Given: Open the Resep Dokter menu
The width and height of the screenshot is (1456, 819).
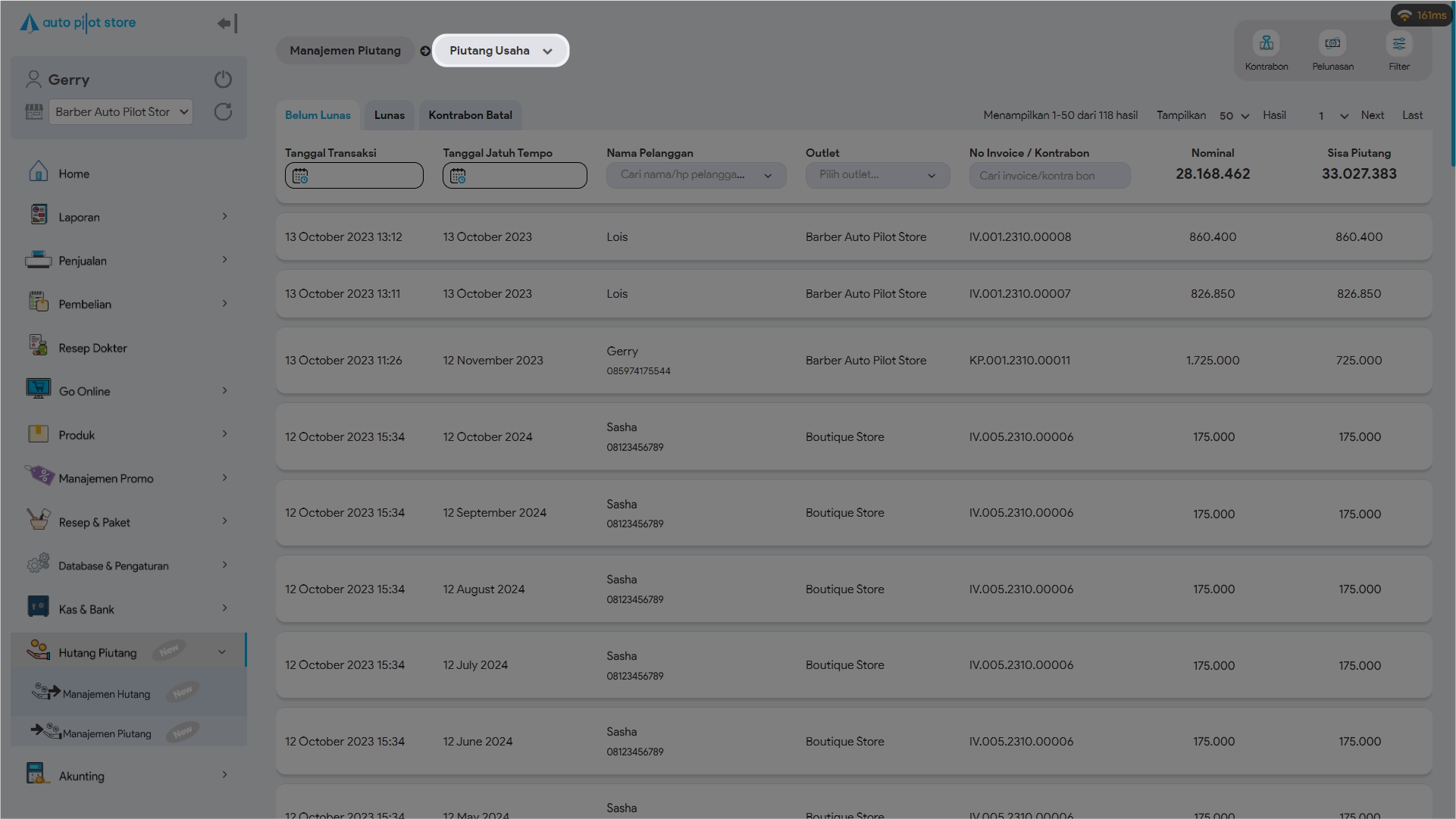Looking at the screenshot, I should 92,348.
